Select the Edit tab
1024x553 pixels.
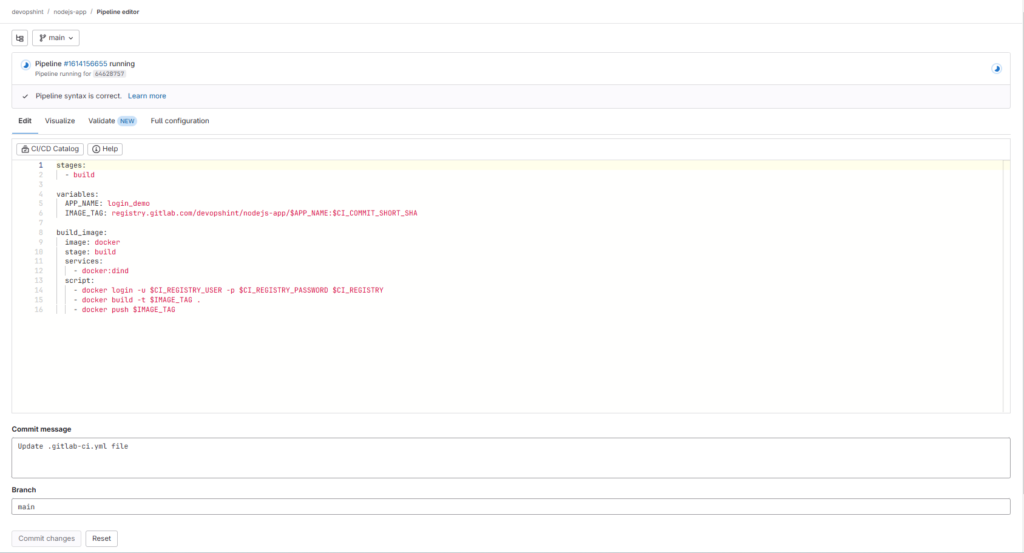point(25,121)
